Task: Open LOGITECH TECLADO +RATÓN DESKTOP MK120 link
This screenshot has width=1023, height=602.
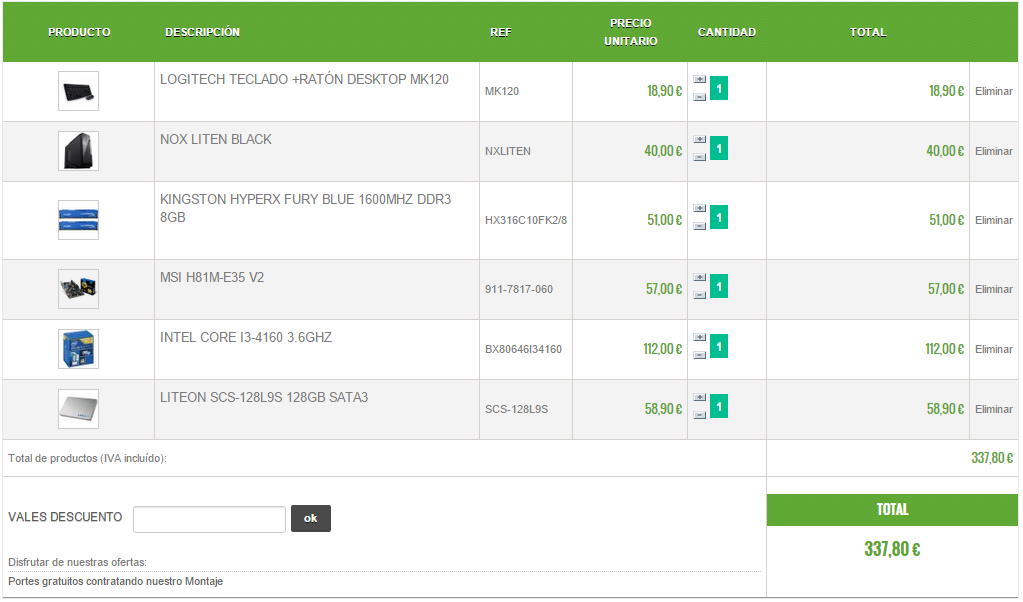Action: [x=304, y=80]
